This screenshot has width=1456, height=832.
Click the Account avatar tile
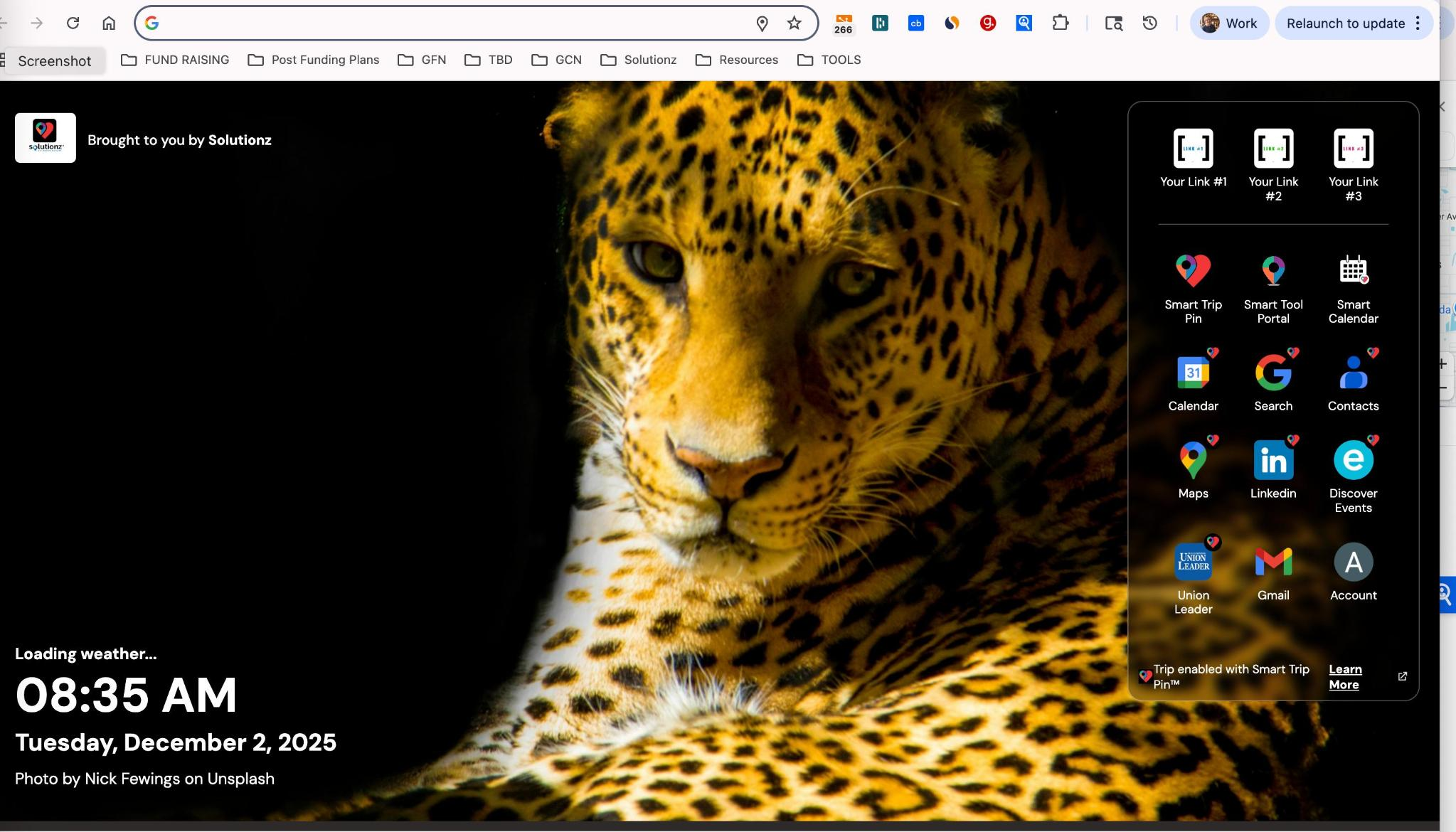1353,562
